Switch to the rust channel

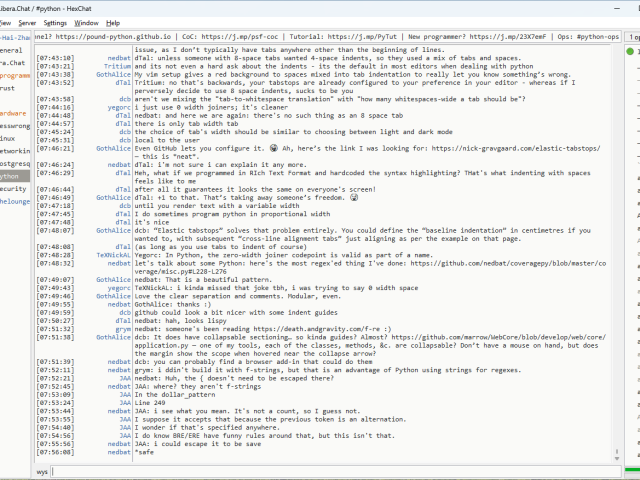tap(8, 88)
